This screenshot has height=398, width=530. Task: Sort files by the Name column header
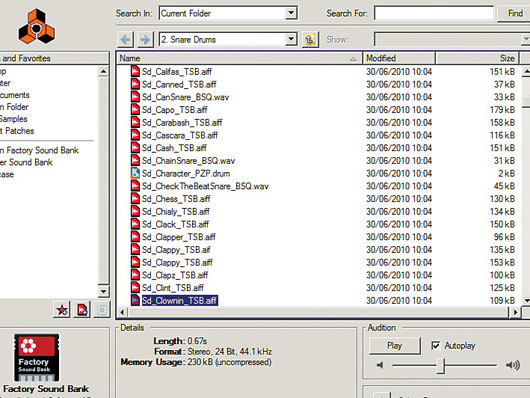pyautogui.click(x=239, y=58)
